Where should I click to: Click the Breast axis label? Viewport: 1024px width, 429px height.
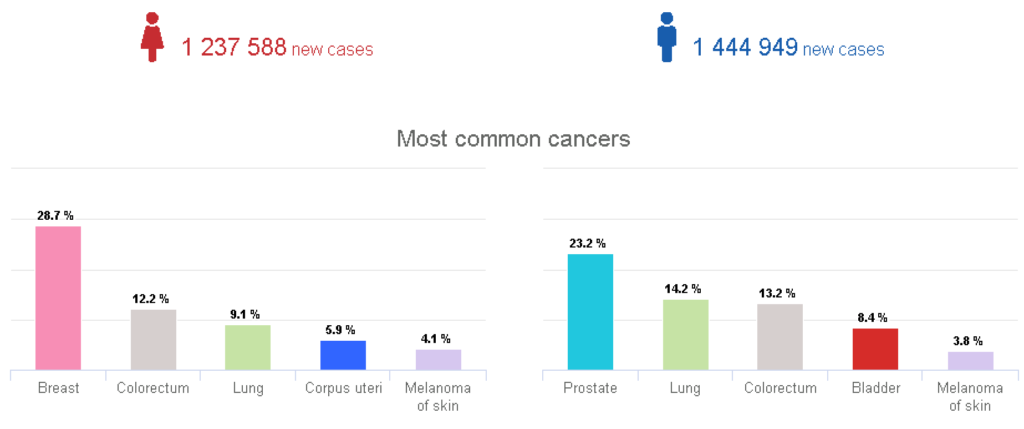click(58, 389)
